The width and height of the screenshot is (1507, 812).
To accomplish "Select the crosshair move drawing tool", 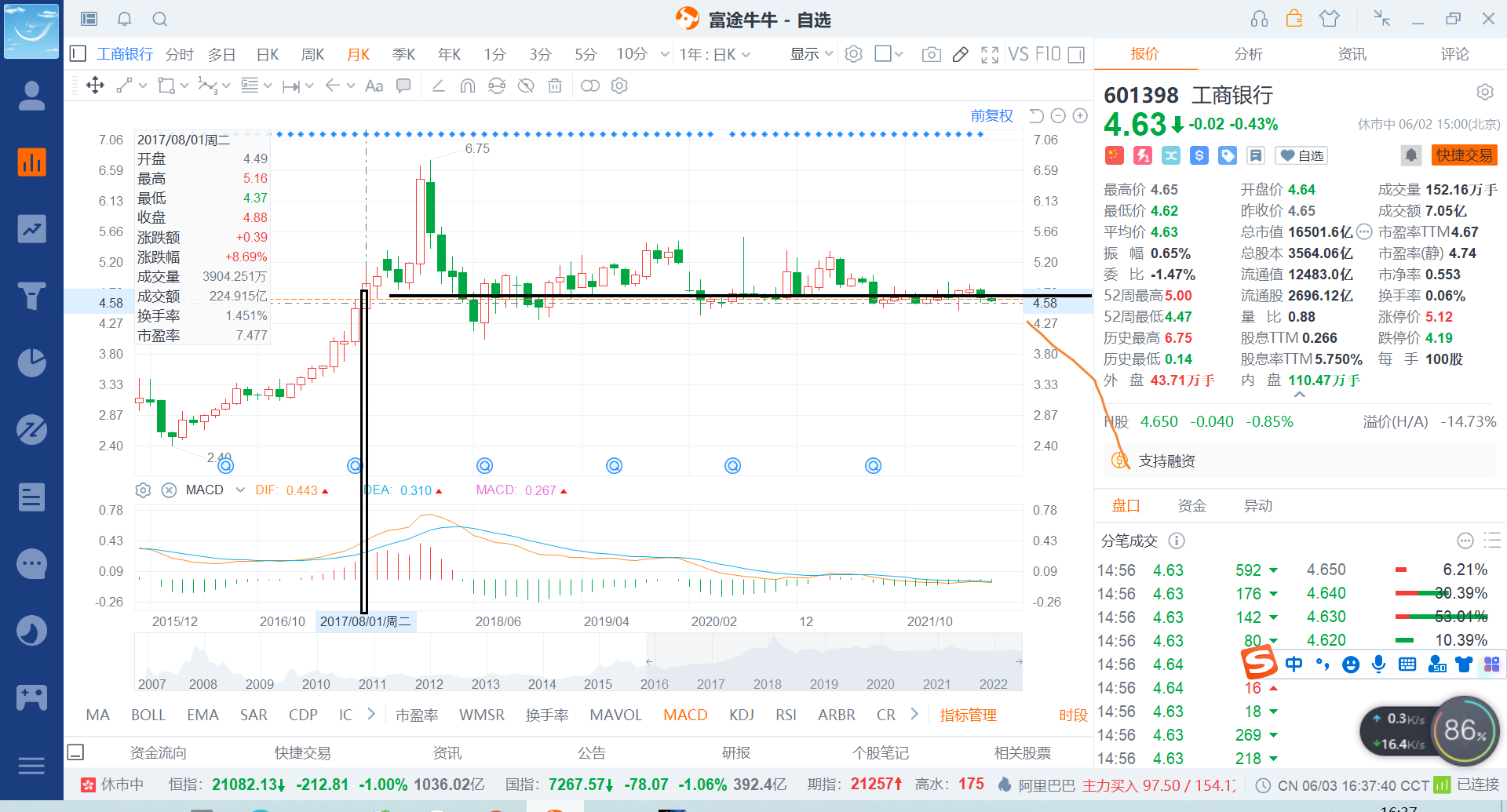I will (95, 86).
